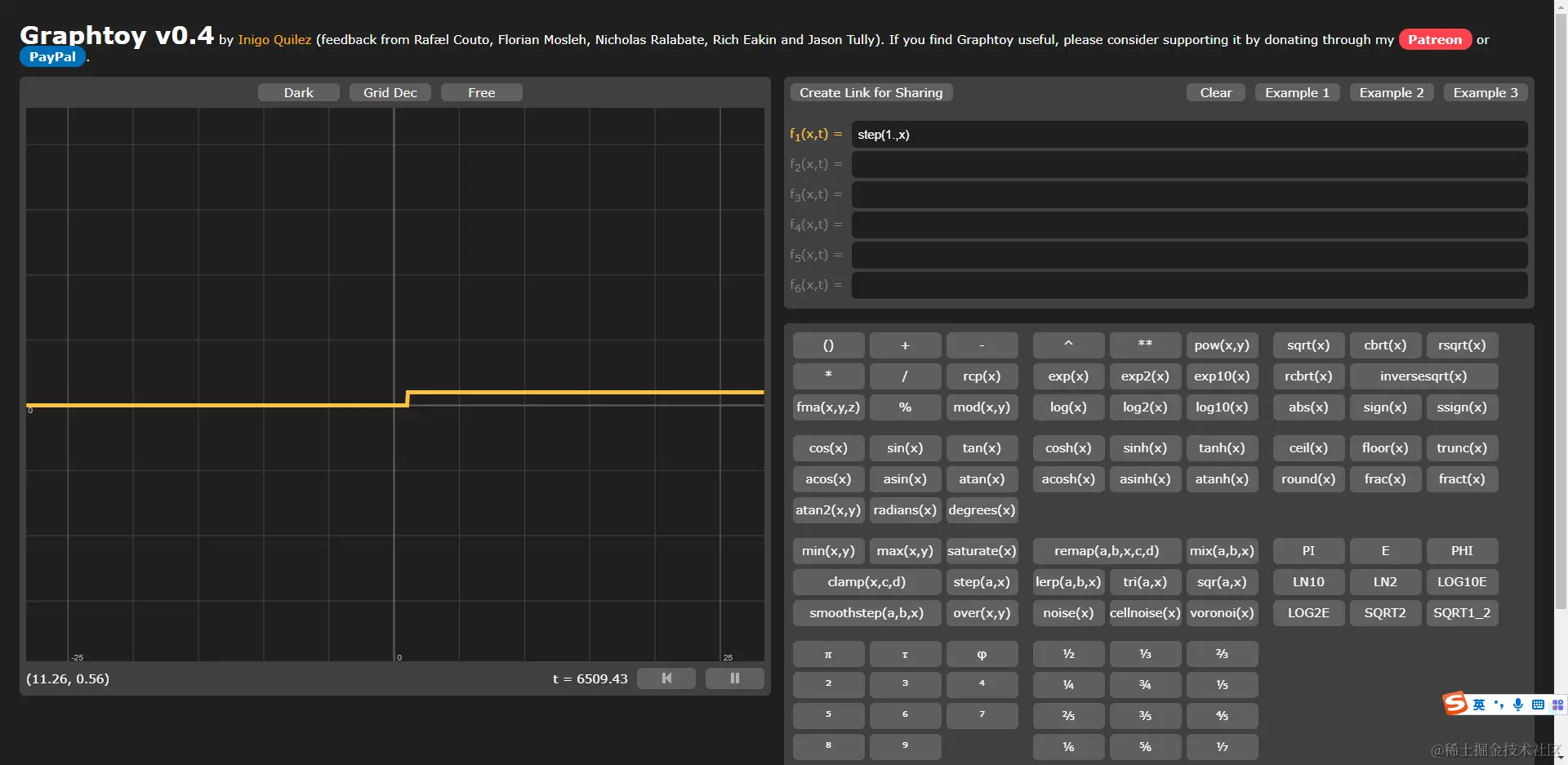
Task: Load Example 2
Action: (x=1391, y=91)
